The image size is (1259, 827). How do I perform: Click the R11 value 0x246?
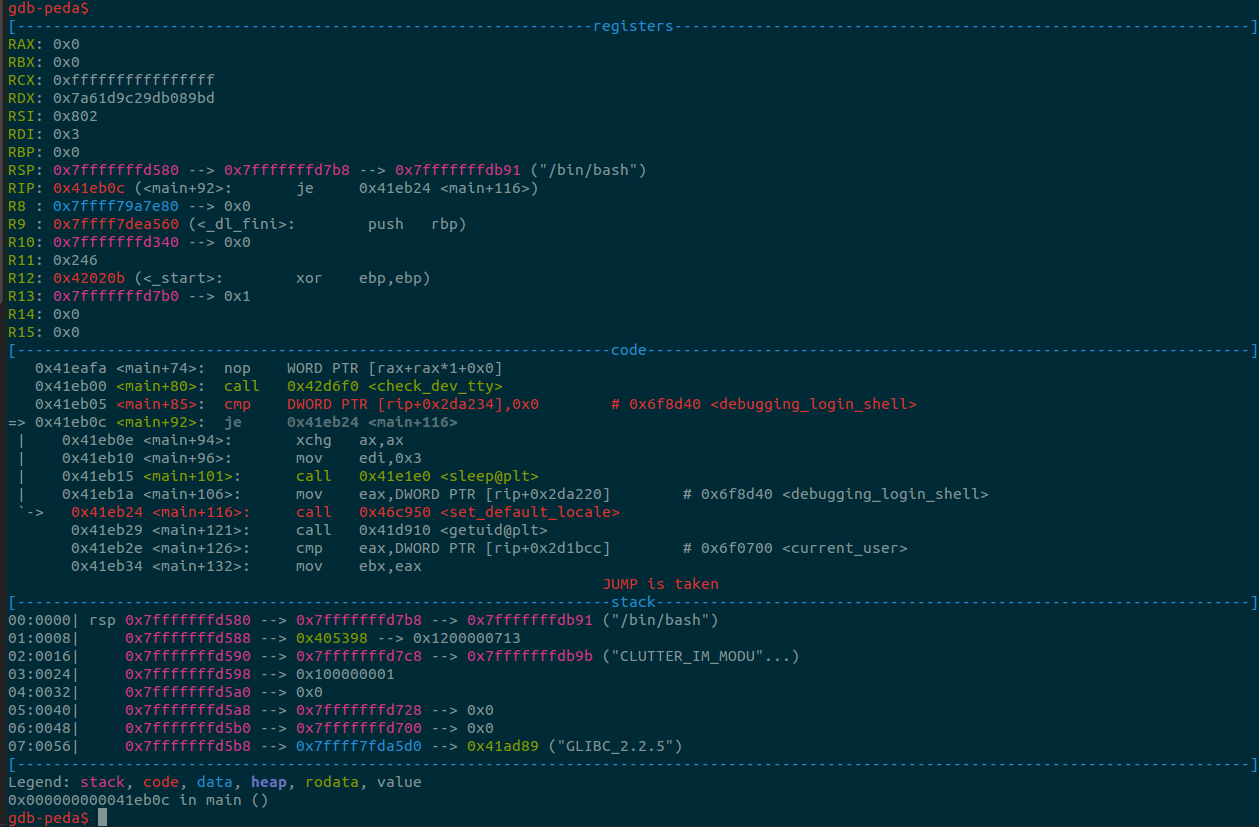75,260
